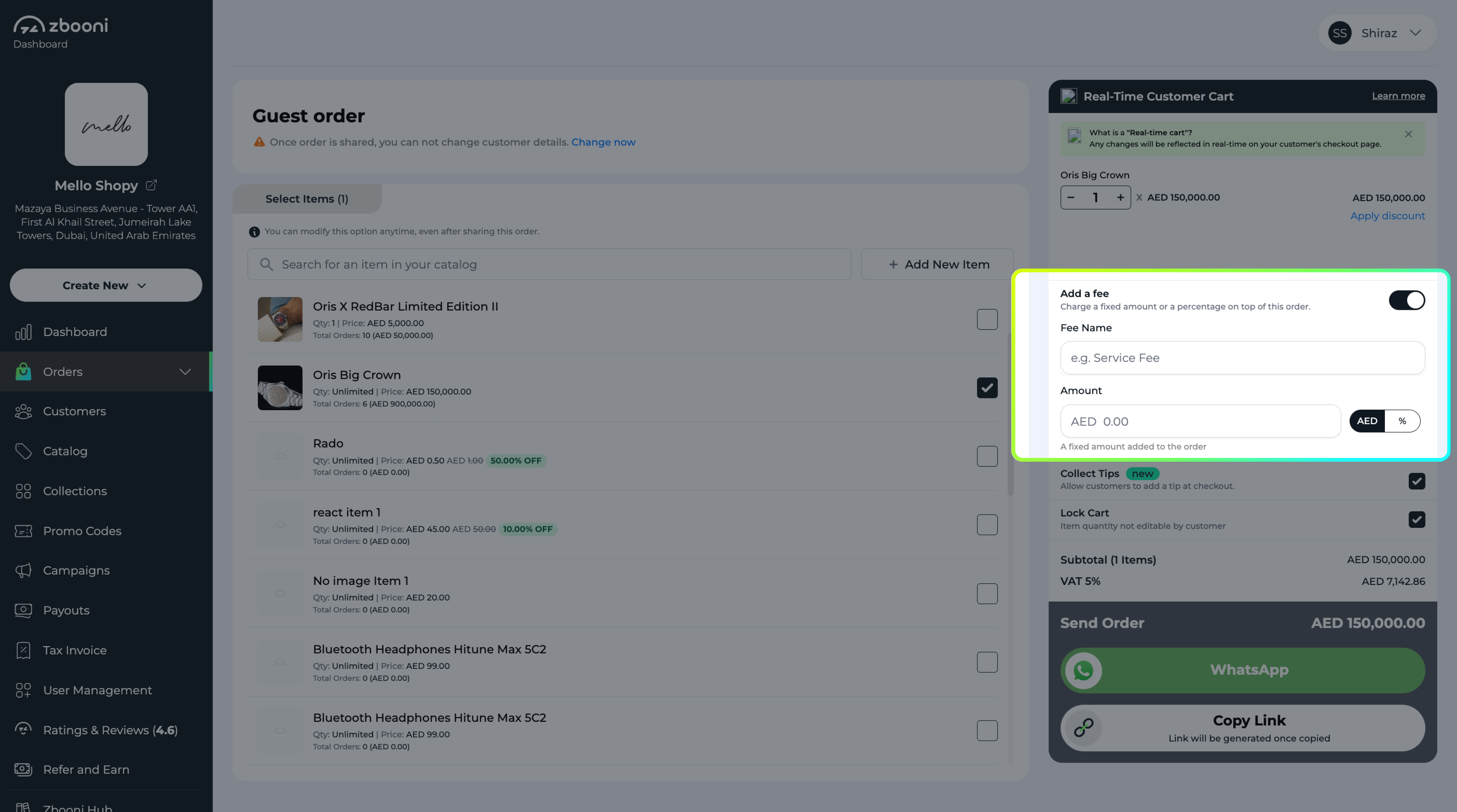The height and width of the screenshot is (812, 1457).
Task: Click the WhatsApp logo icon
Action: [x=1083, y=671]
